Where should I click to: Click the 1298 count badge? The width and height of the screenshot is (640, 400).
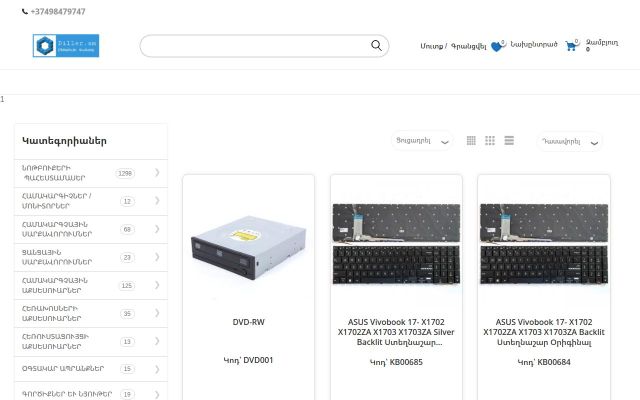[125, 173]
